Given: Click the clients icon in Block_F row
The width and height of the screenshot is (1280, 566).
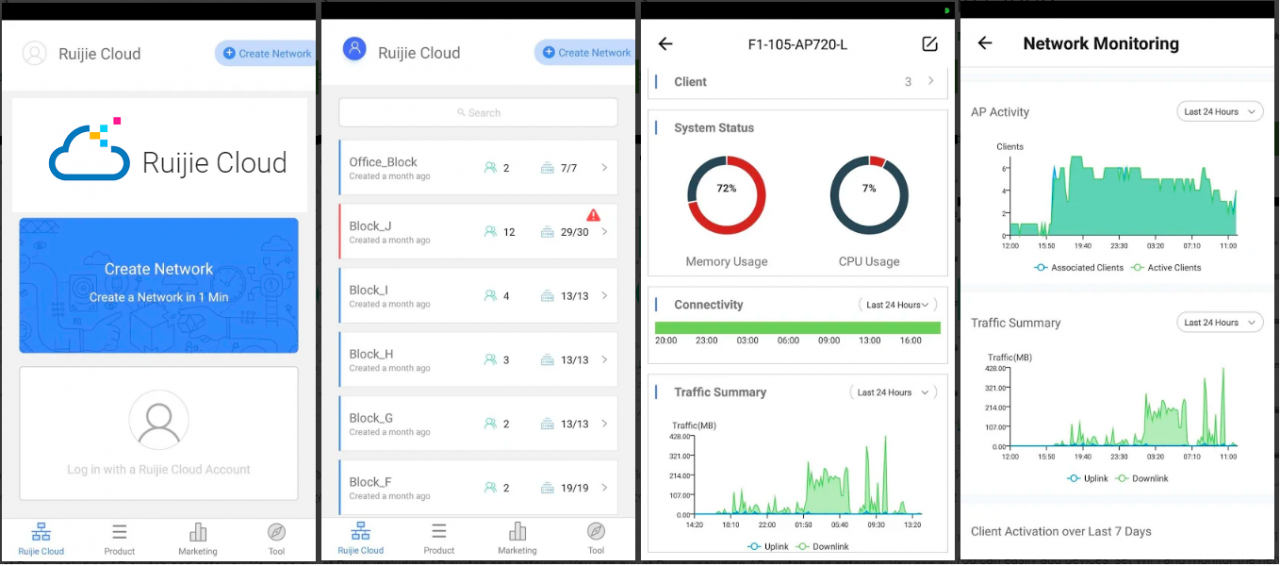Looking at the screenshot, I should point(490,488).
